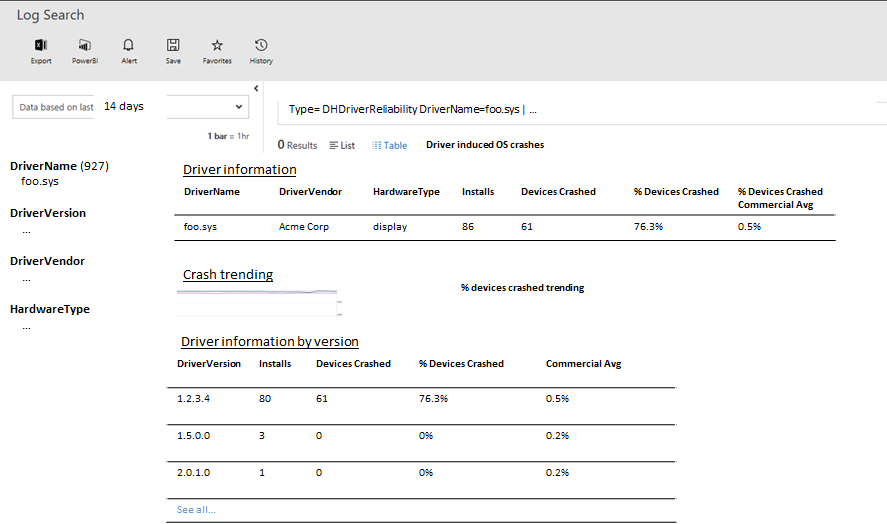887x524 pixels.
Task: Select driver version 1.2.3.4 row
Action: pos(194,398)
